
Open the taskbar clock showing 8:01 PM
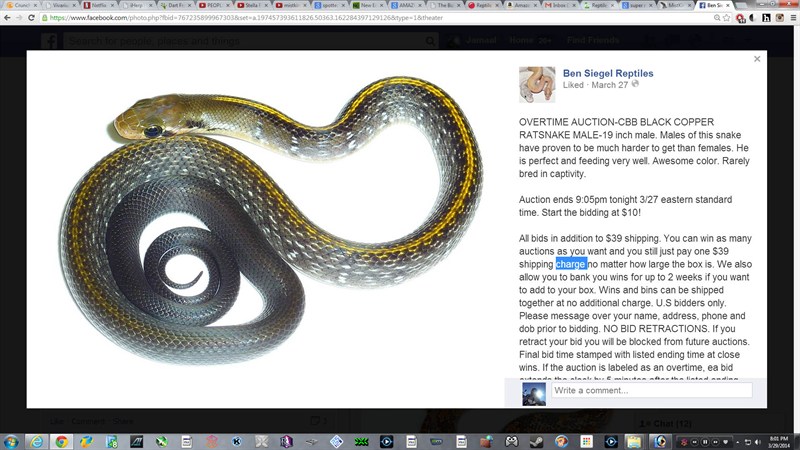(779, 442)
